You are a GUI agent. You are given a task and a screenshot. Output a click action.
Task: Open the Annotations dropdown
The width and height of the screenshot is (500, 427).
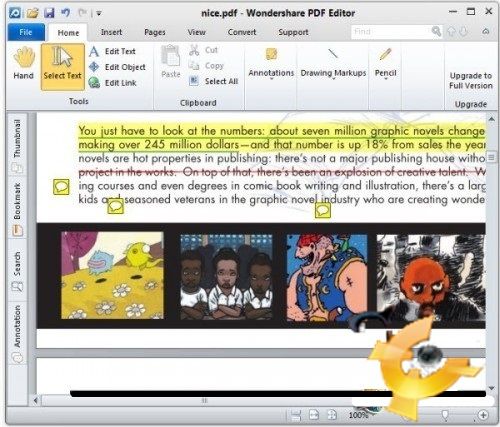pos(271,63)
